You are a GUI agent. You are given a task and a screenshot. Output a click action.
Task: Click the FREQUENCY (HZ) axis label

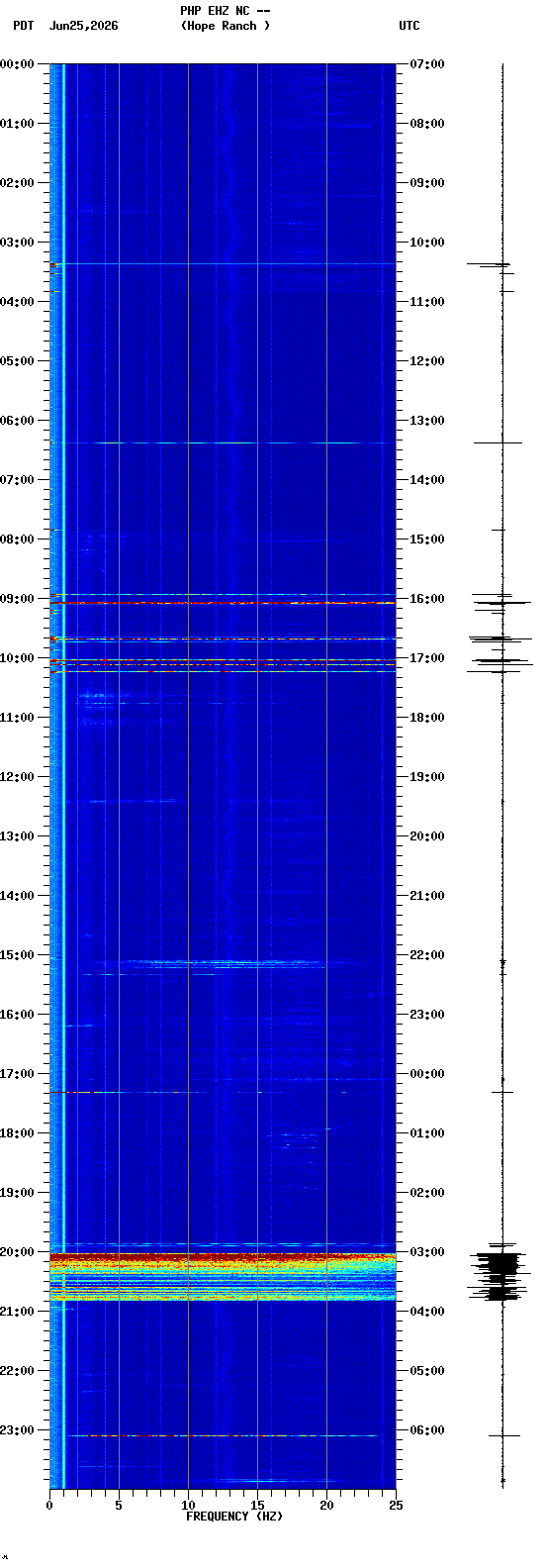234,1517
